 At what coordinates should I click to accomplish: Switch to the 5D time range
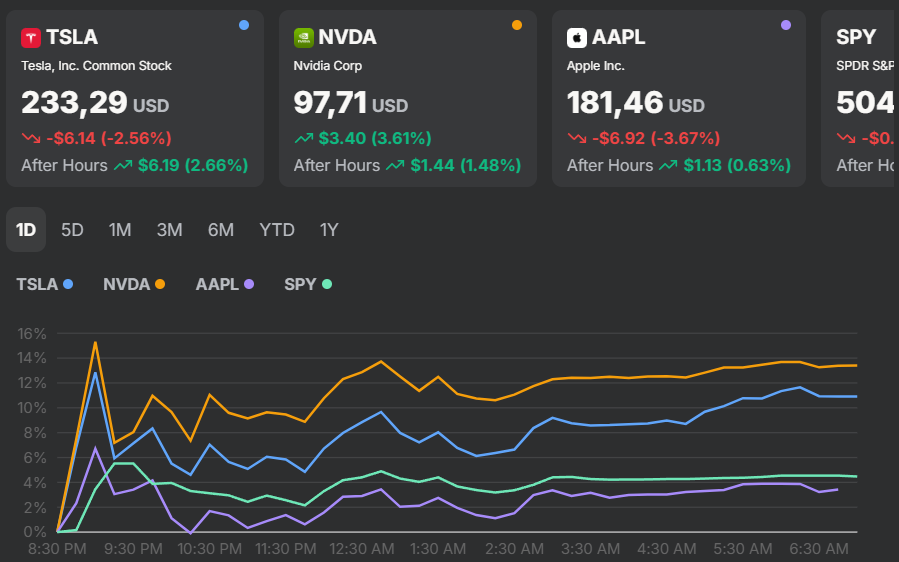(x=72, y=230)
